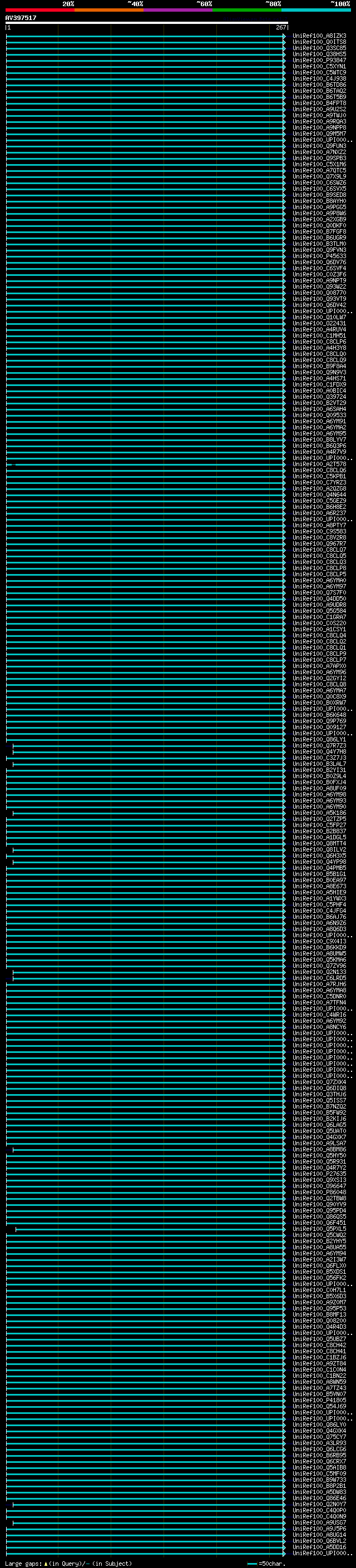Select the query label AV397517
This screenshot has height=1568, width=356.
[x=21, y=18]
